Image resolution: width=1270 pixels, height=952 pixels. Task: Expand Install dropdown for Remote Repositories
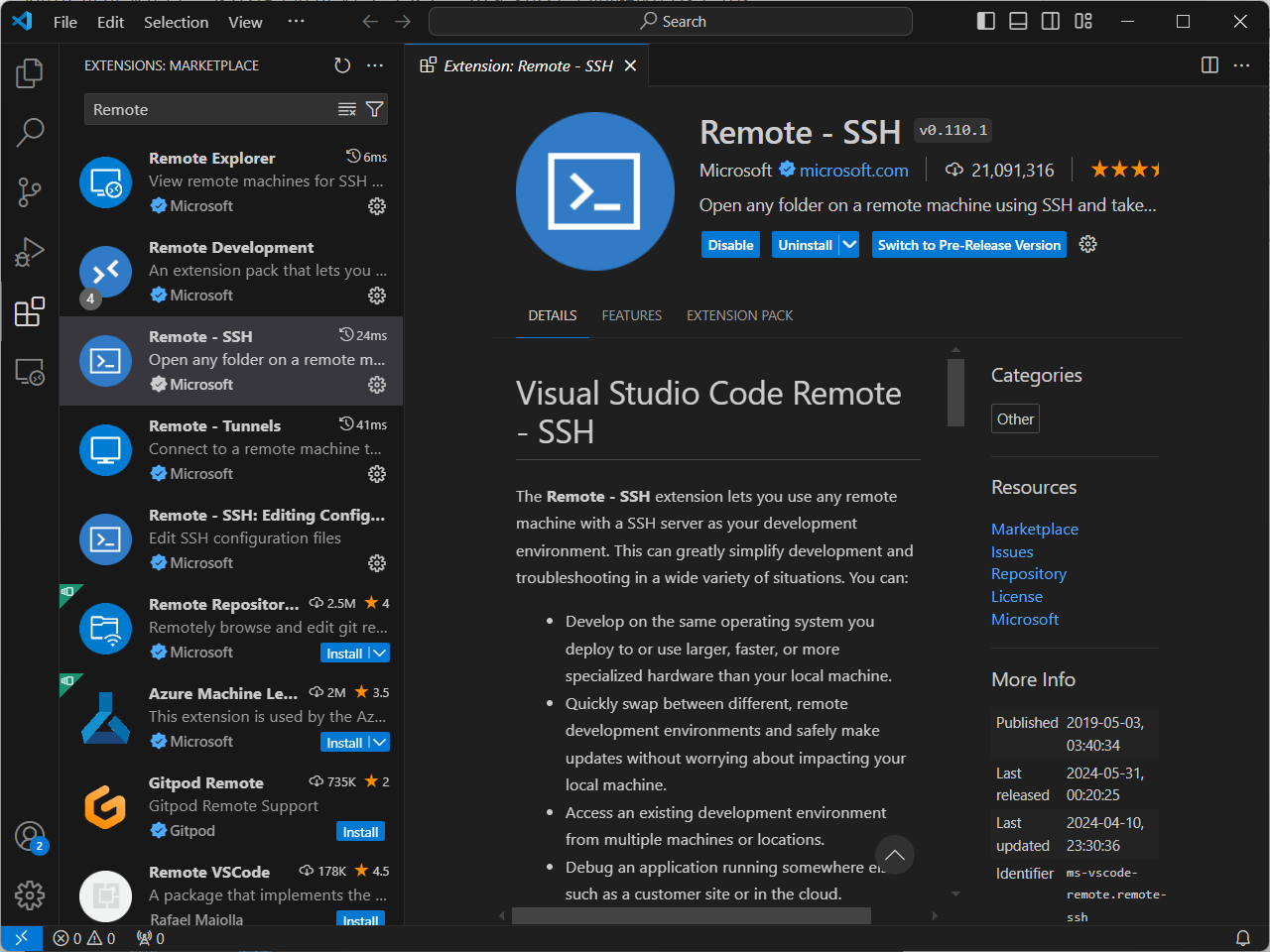[x=379, y=654]
